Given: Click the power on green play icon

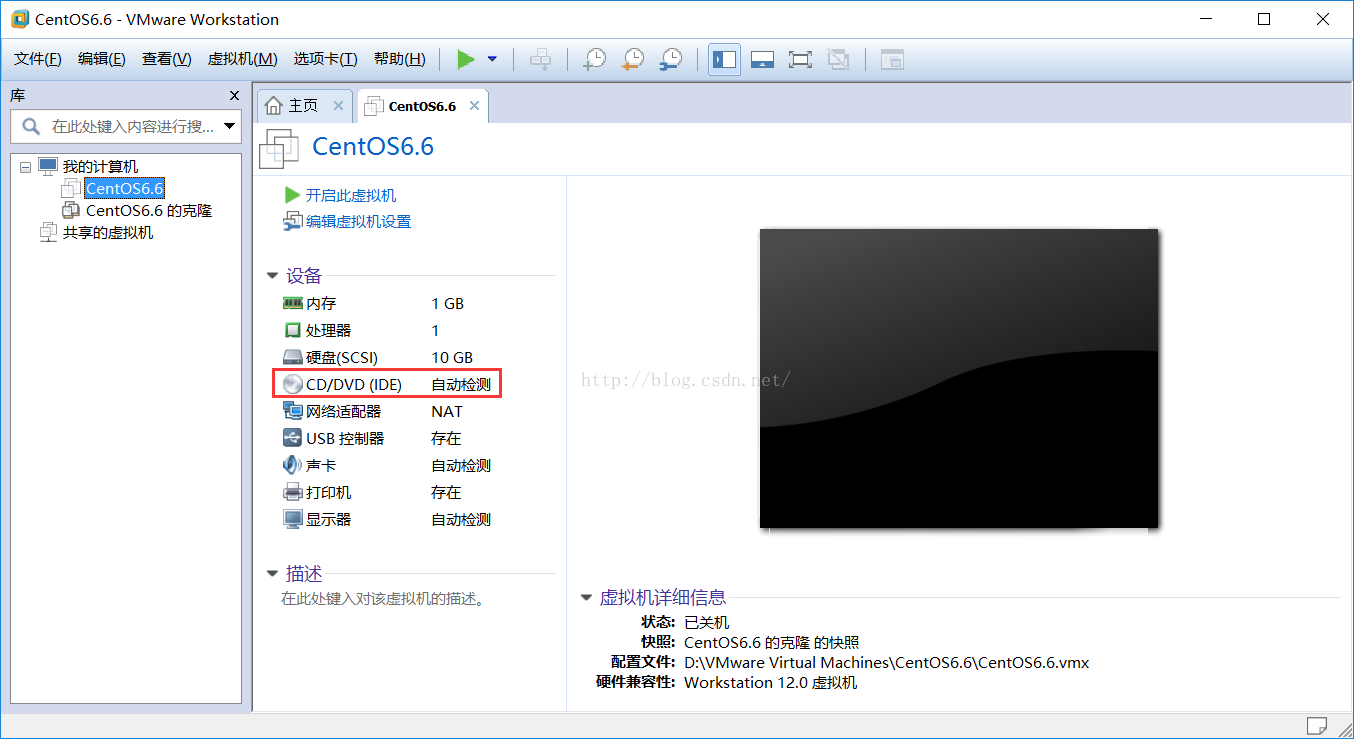Looking at the screenshot, I should (x=465, y=59).
